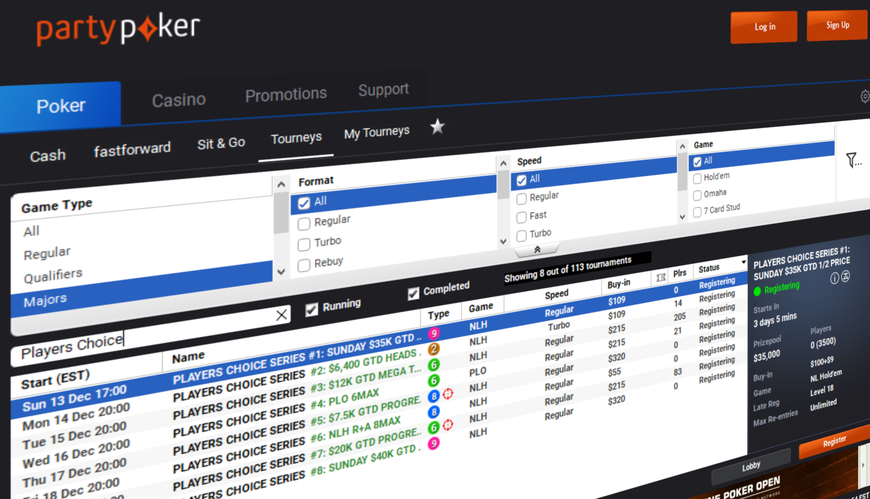Enable the Regular format checkbox

pos(304,224)
